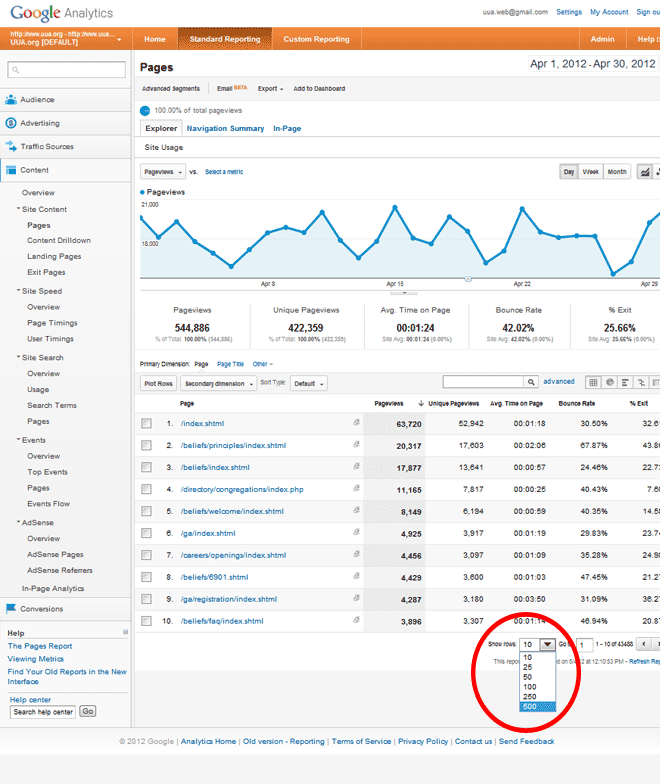Switch to performance bar view icon
The height and width of the screenshot is (784, 660).
click(x=625, y=382)
